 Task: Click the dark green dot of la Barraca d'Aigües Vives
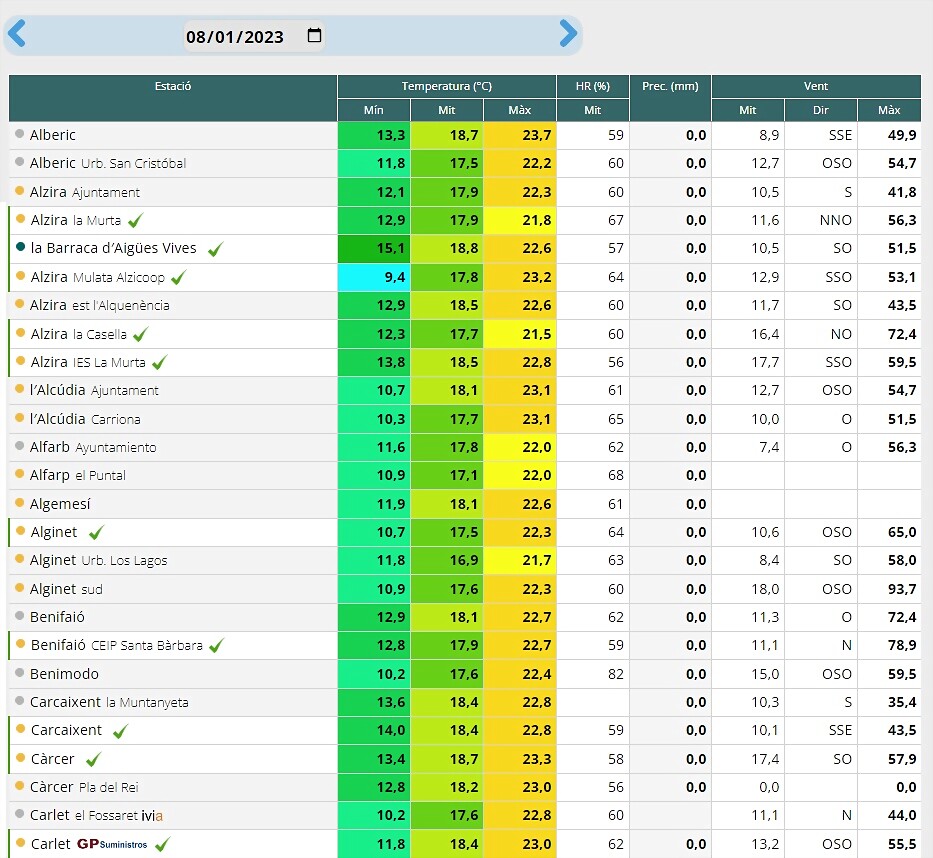(x=20, y=247)
